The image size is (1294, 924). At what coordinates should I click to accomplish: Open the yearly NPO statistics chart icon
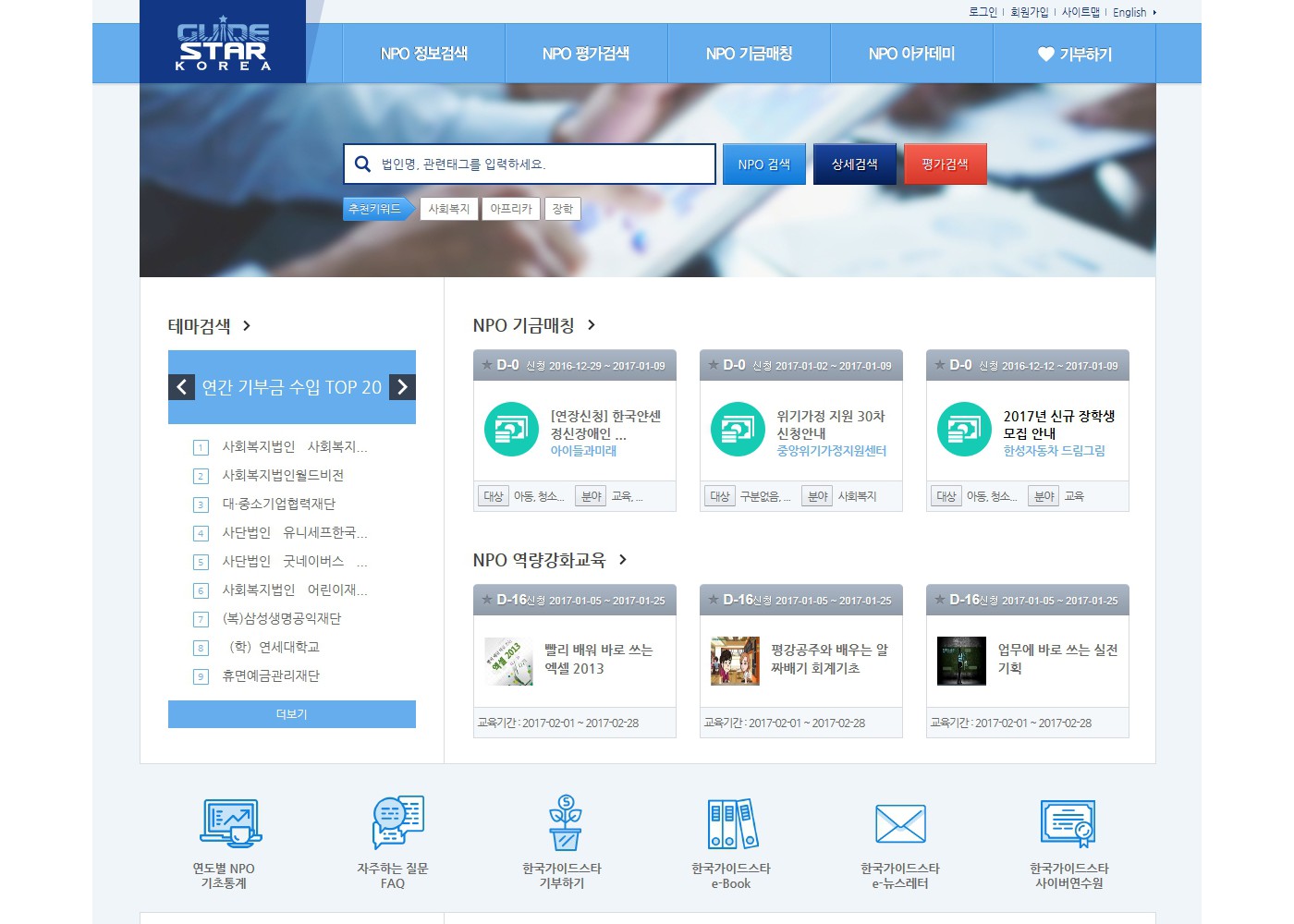230,823
